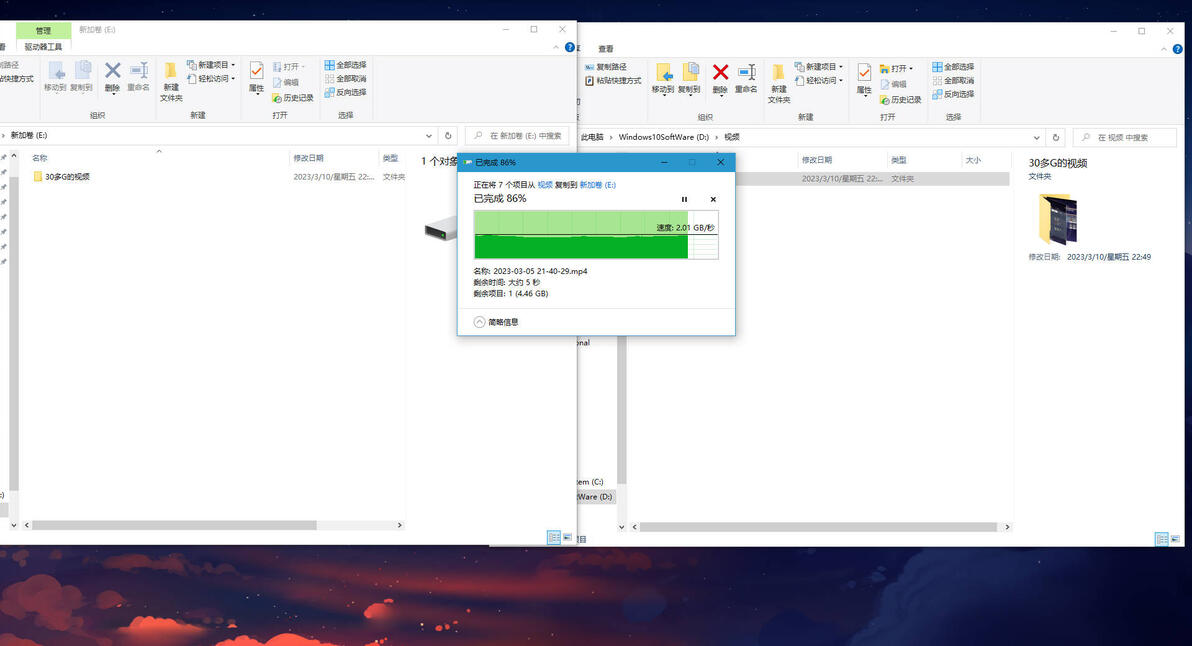Image resolution: width=1192 pixels, height=646 pixels.
Task: Click 全部选择 in the left window ribbon
Action: pyautogui.click(x=345, y=65)
